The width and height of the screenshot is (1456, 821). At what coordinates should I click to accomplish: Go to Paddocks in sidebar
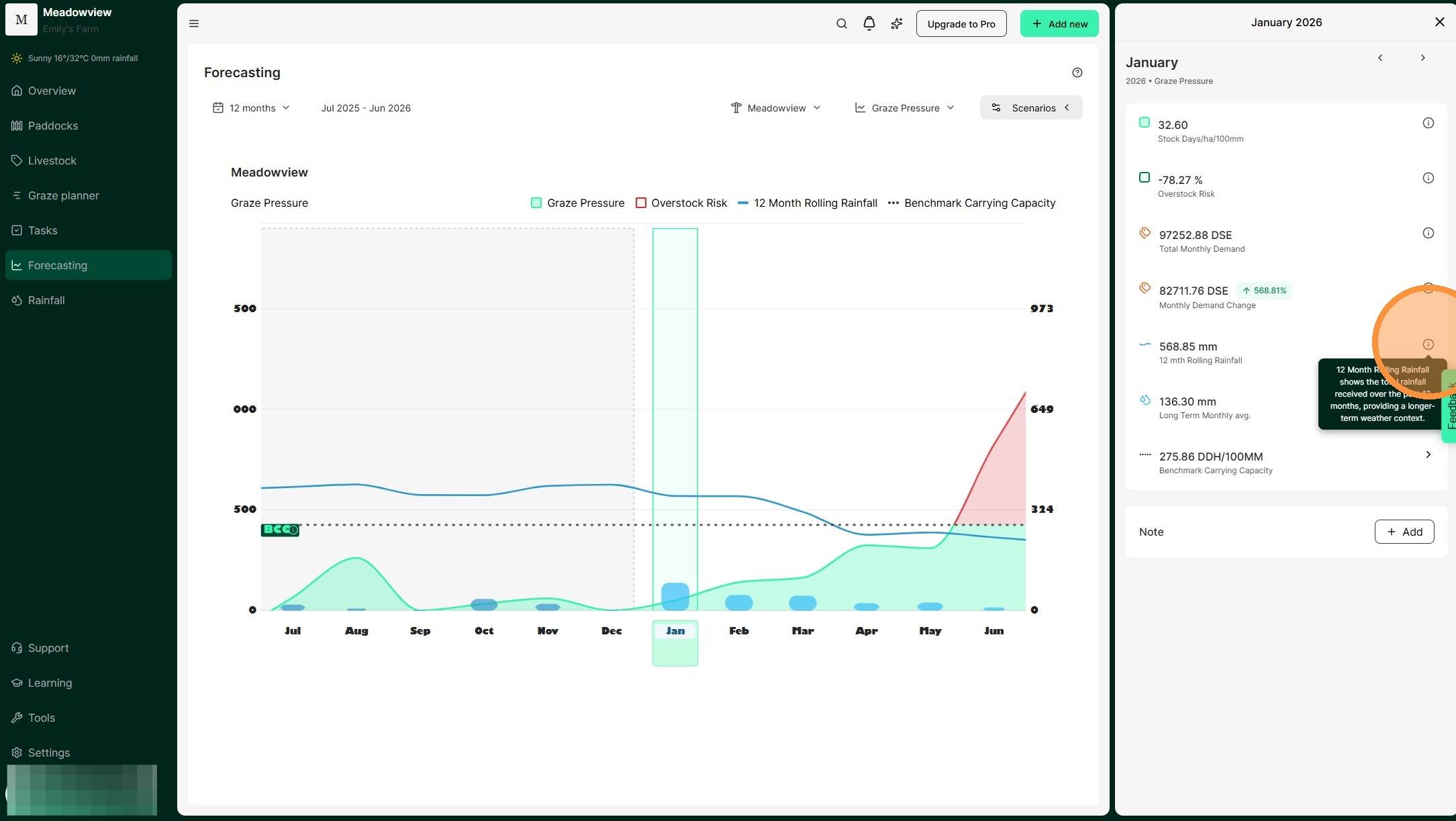click(53, 126)
